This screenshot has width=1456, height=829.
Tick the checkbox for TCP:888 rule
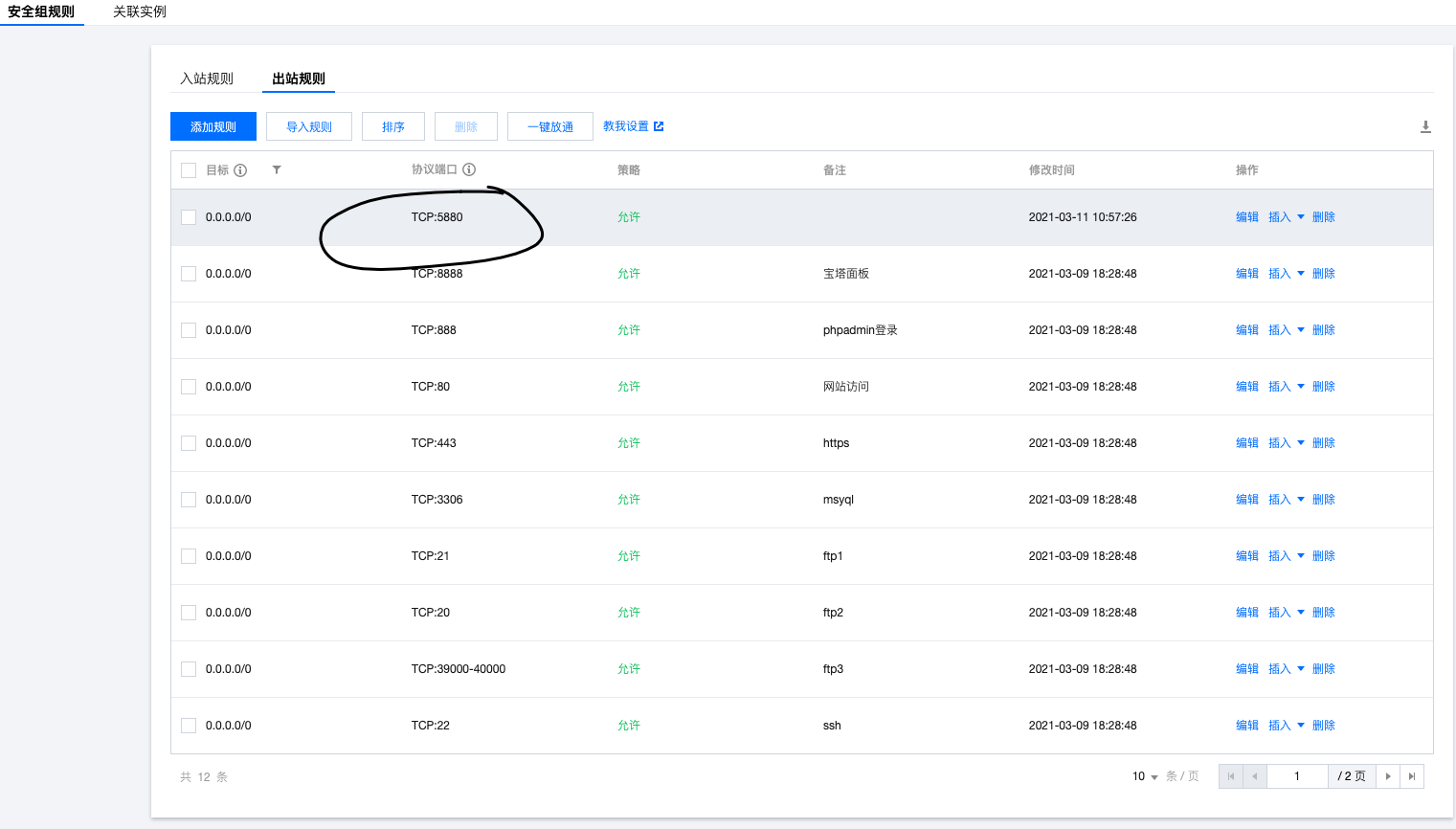point(189,330)
